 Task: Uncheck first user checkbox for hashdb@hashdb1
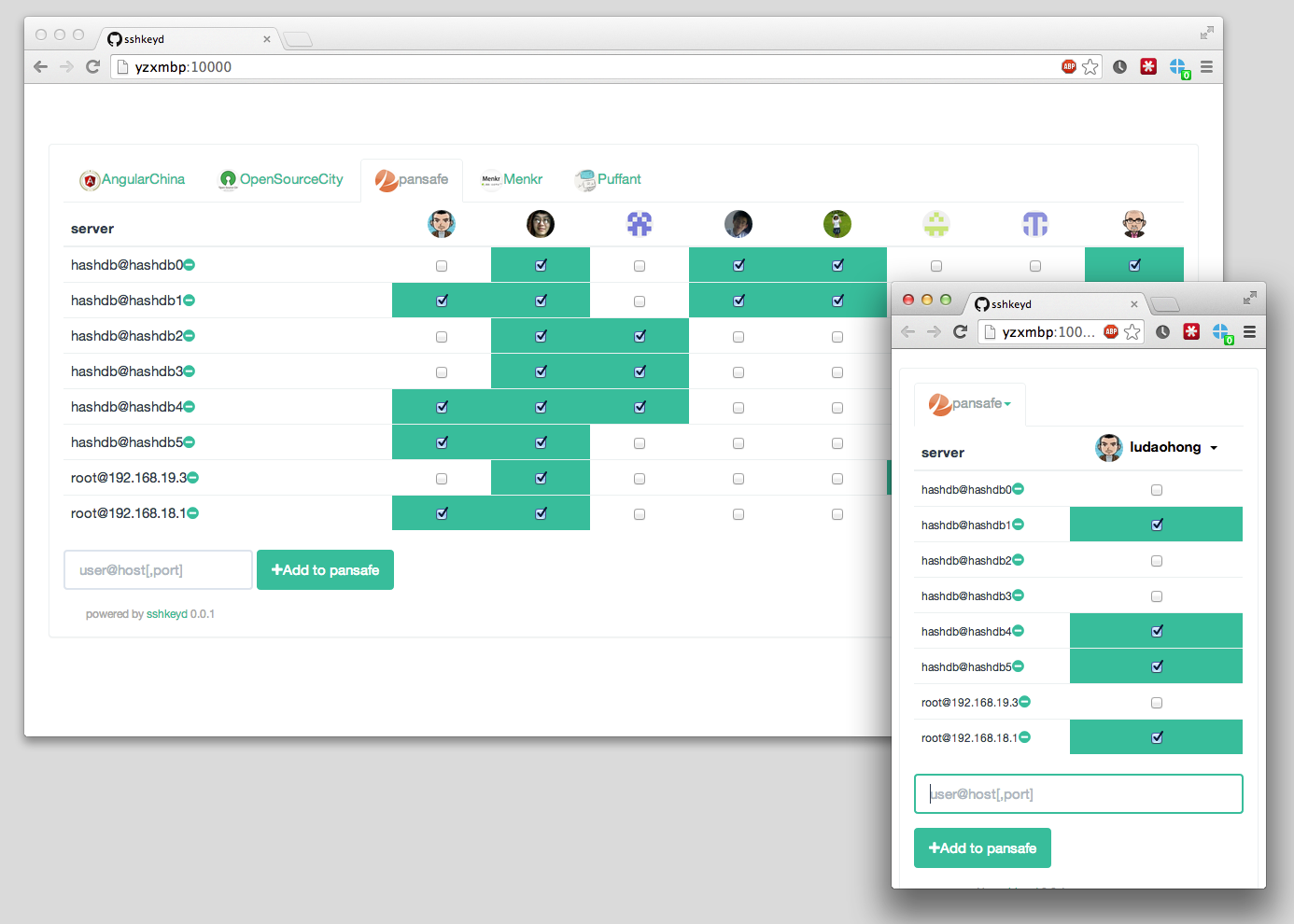442,301
